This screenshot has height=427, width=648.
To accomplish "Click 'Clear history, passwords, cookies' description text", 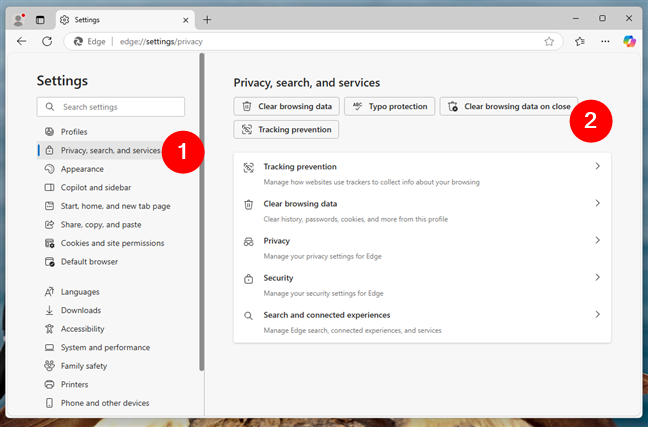I will 355,219.
